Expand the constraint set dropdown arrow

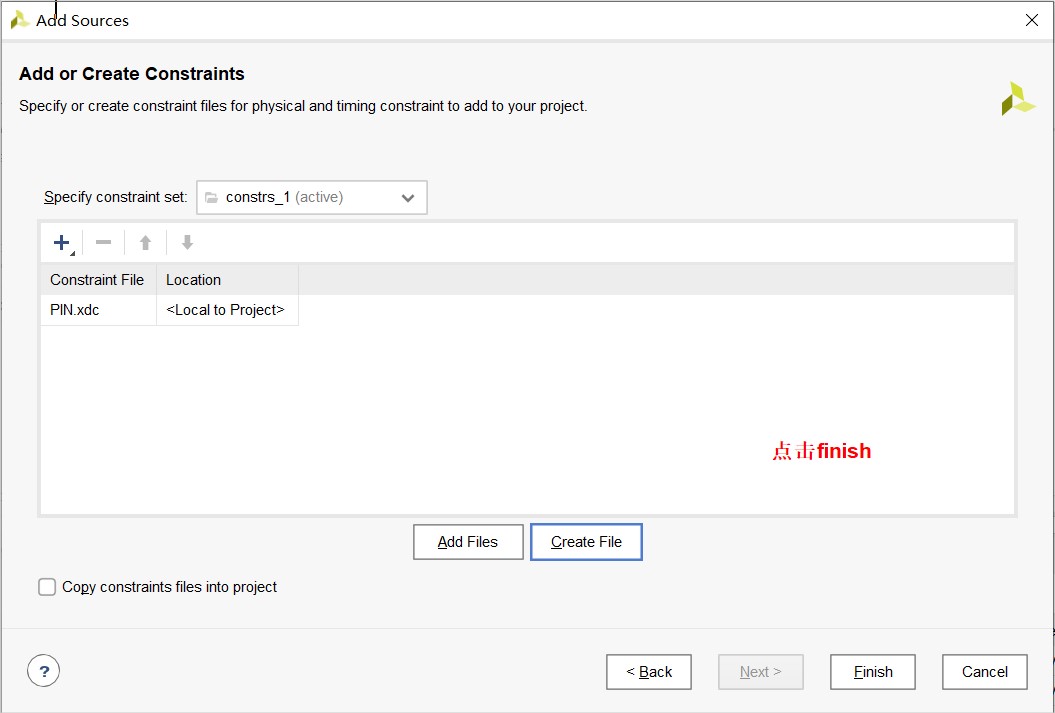pos(408,198)
